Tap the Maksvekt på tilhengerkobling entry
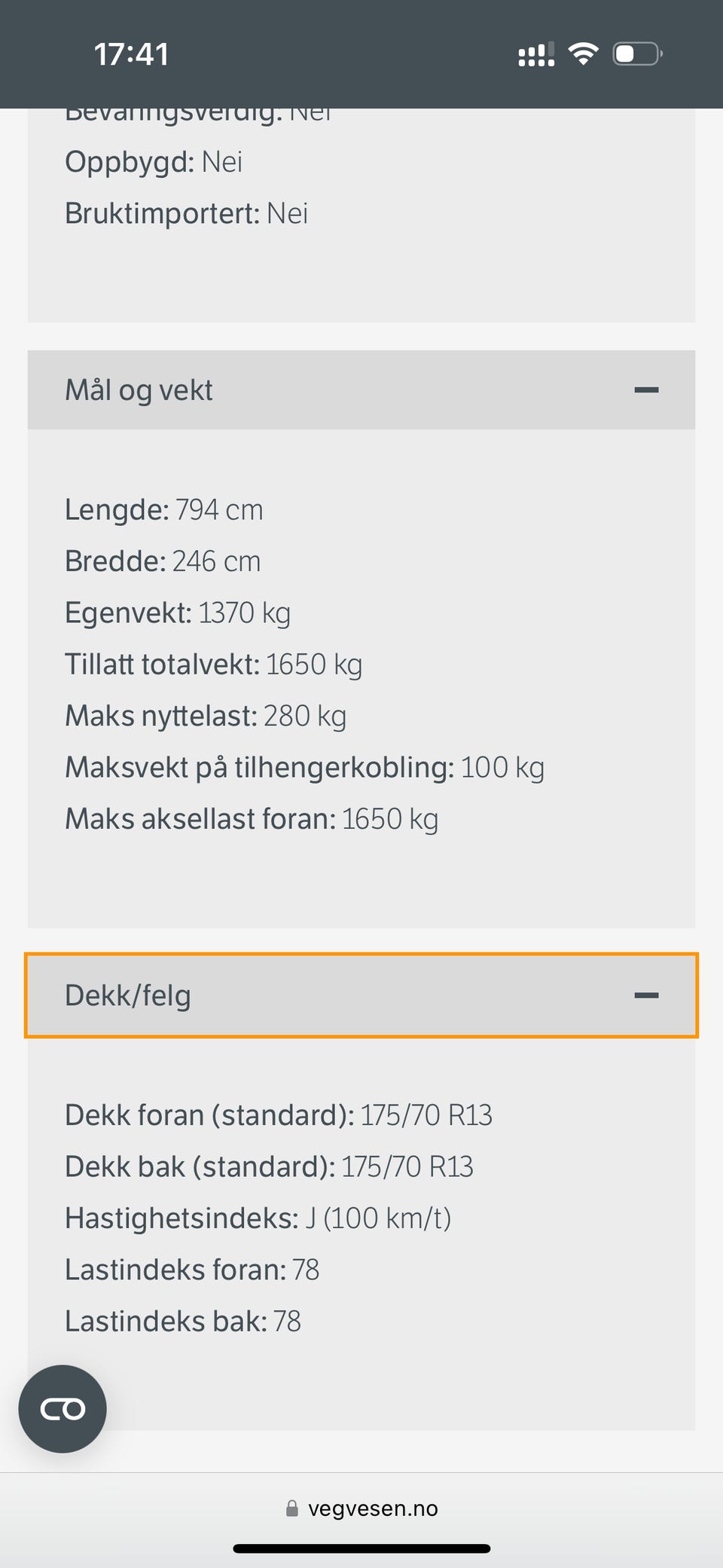Viewport: 723px width, 1568px height. [304, 768]
